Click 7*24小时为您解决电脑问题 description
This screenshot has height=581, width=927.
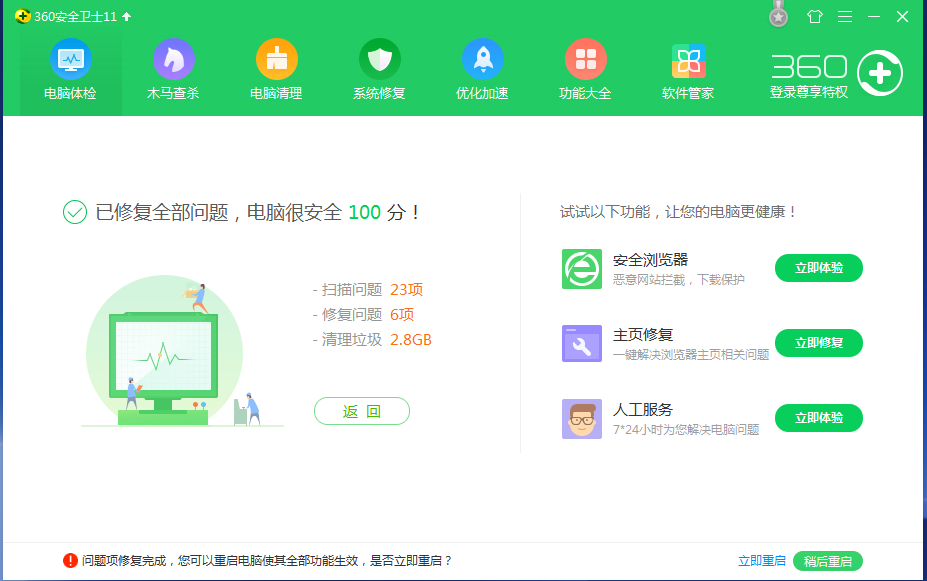click(x=686, y=430)
